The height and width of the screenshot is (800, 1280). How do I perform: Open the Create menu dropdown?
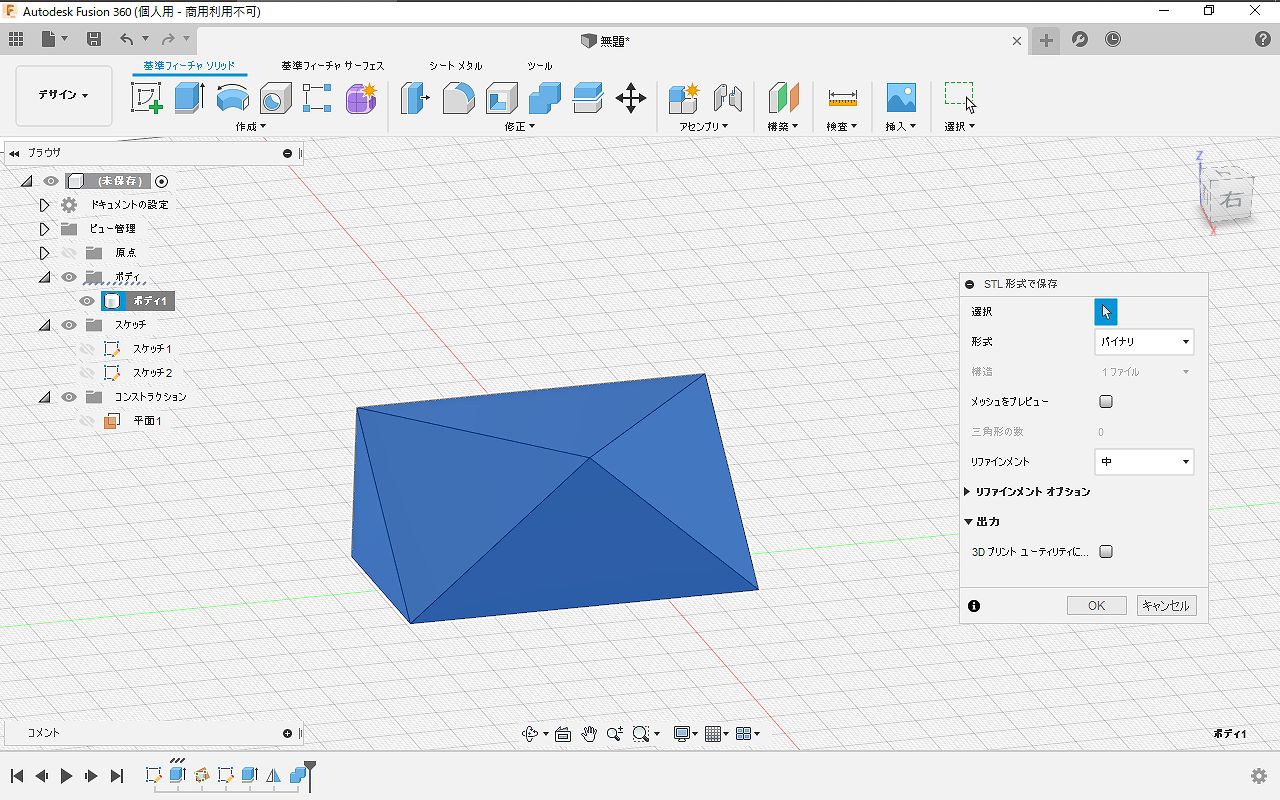250,127
